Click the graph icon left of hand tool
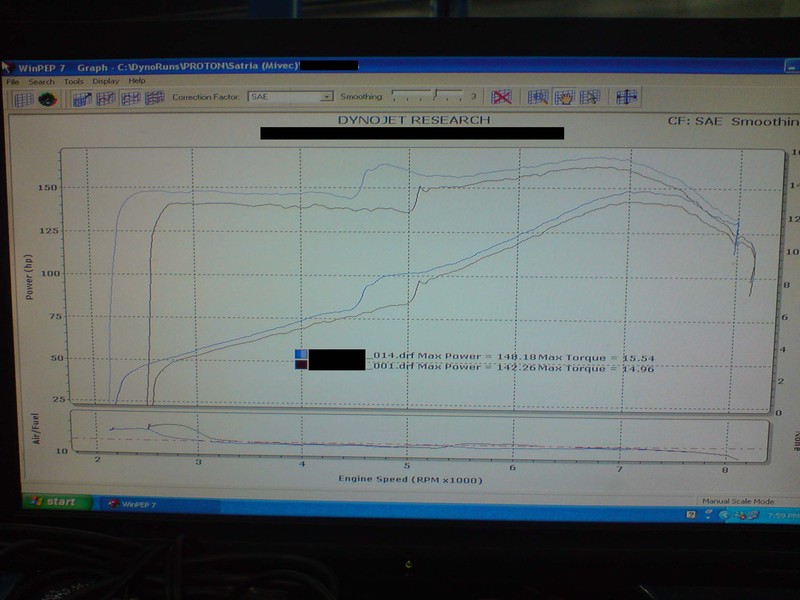 [x=539, y=97]
